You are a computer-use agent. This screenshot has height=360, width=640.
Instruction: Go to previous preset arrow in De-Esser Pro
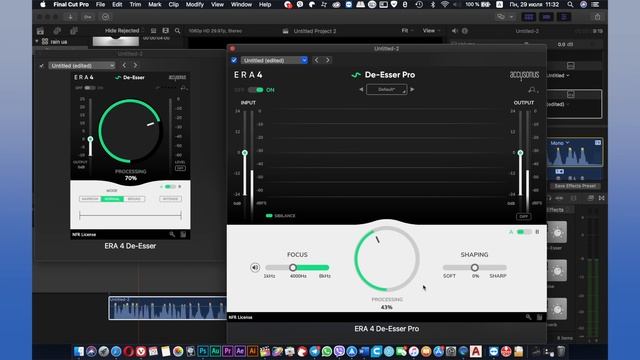(x=361, y=89)
